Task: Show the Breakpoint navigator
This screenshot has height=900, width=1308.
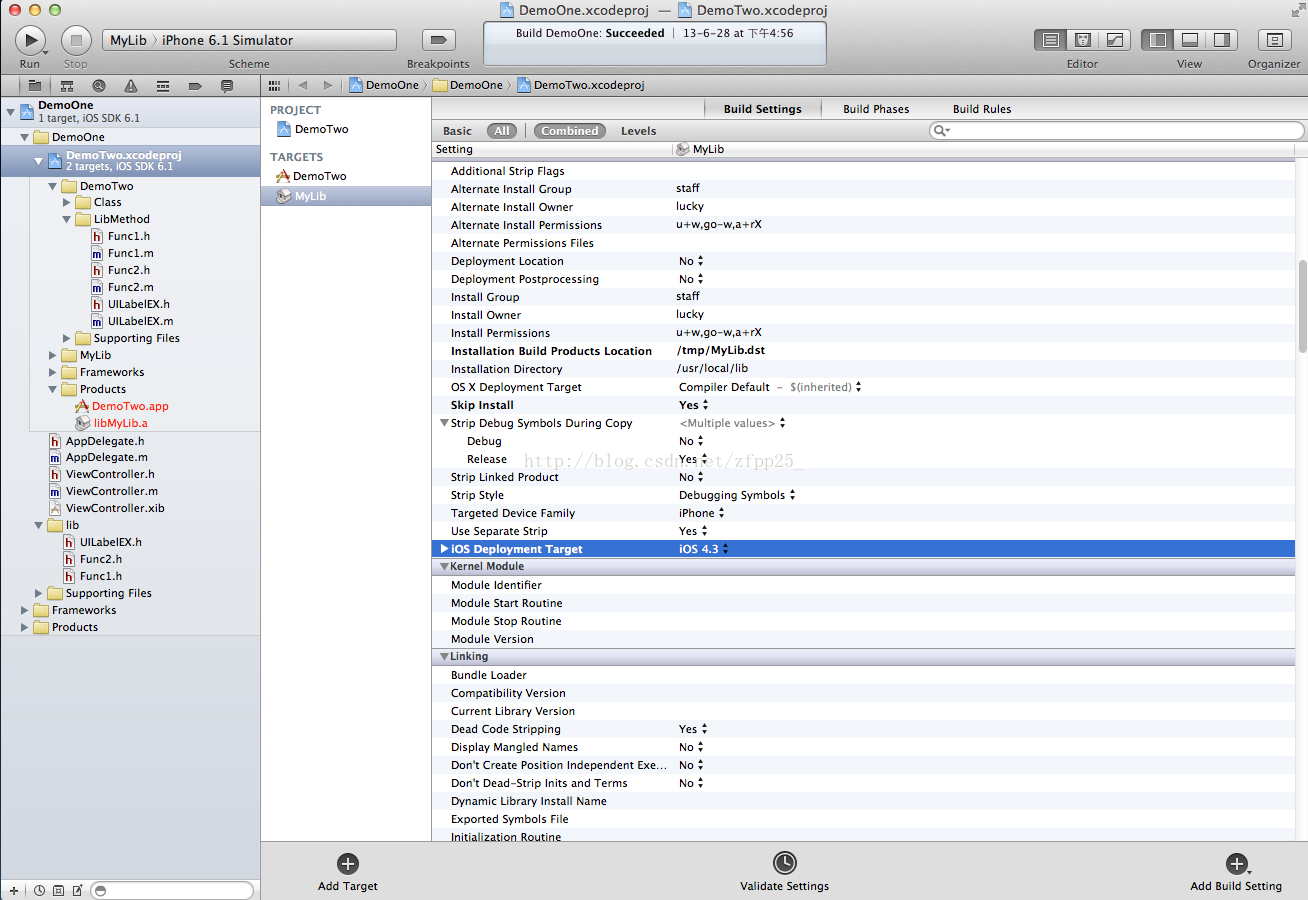Action: click(195, 85)
